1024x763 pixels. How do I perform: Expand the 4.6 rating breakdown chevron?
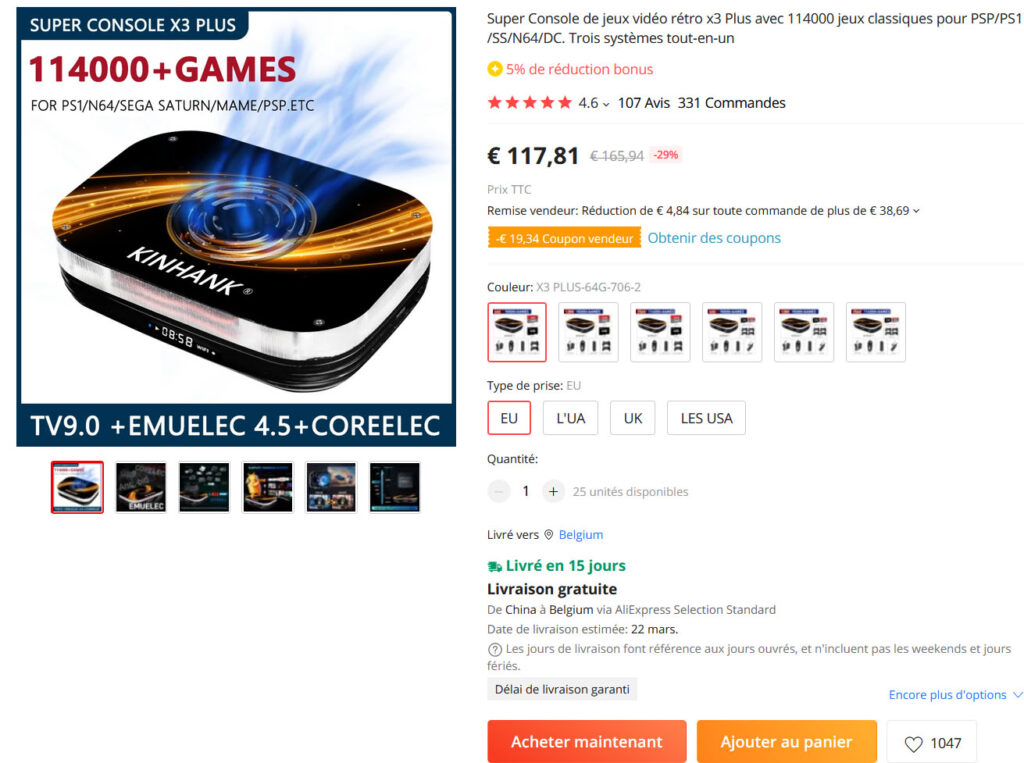coord(606,104)
